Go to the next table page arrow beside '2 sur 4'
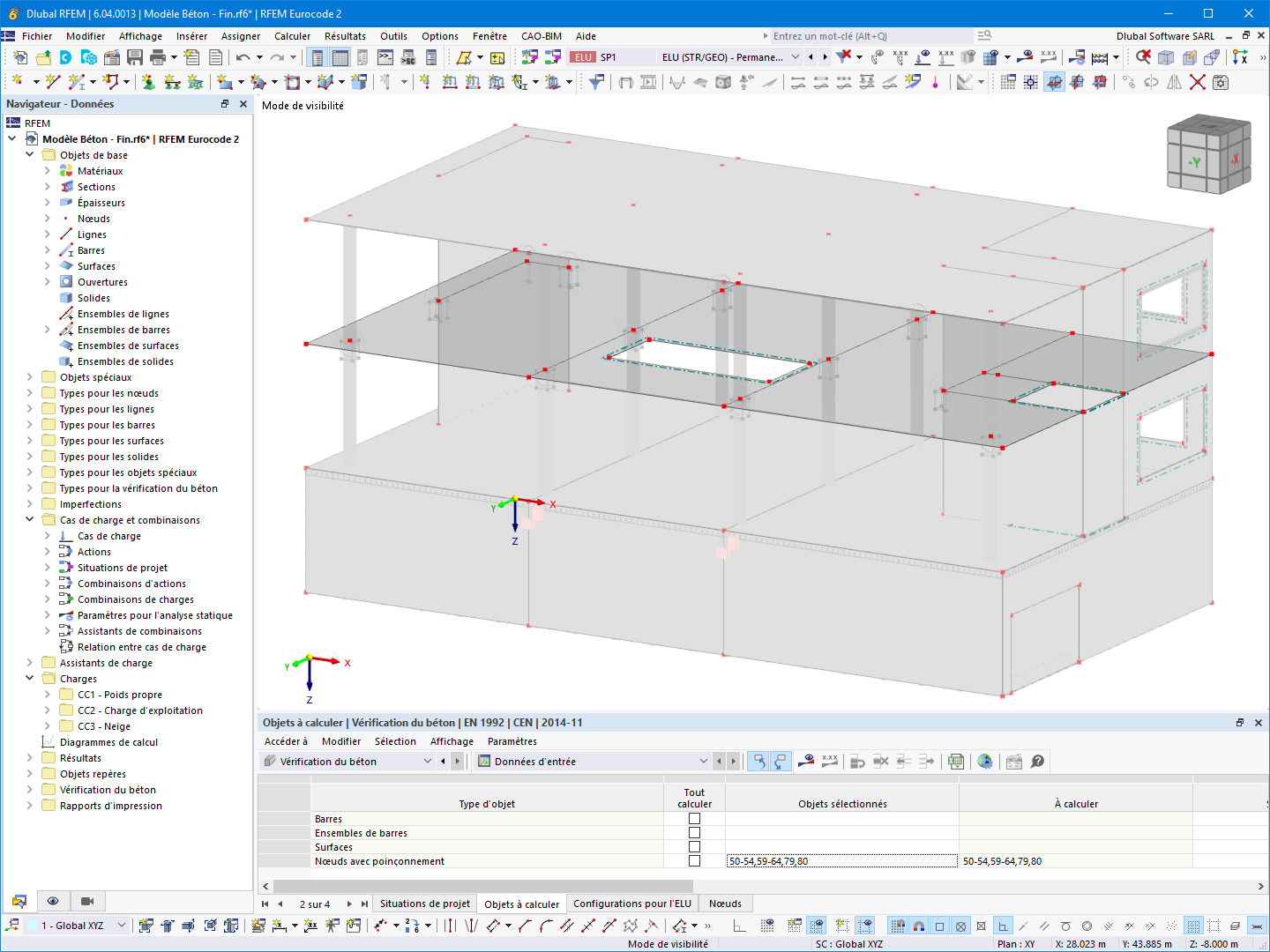Screen dimensions: 1270x952 (x=349, y=904)
